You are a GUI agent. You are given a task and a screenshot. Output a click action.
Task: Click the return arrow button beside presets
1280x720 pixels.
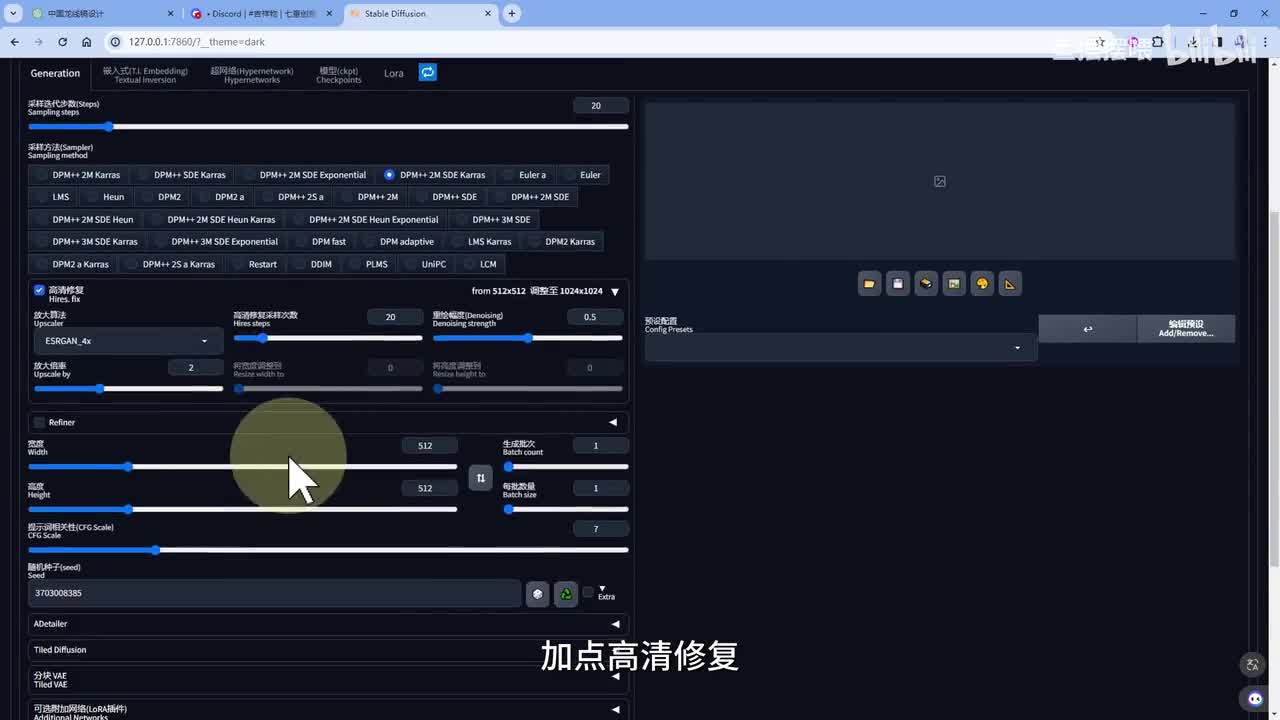1087,329
